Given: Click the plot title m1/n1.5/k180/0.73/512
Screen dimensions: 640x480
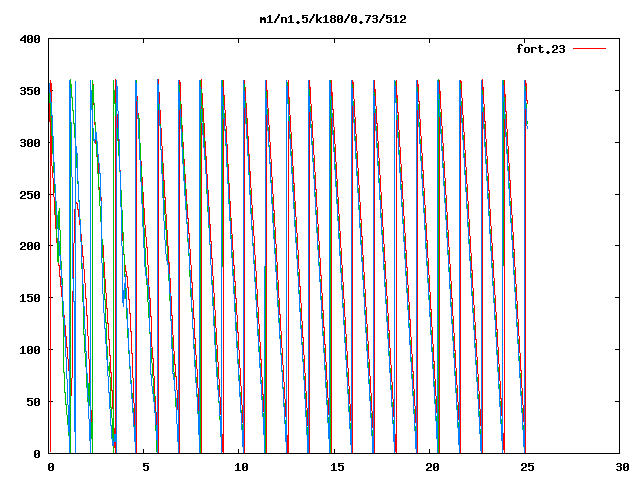Looking at the screenshot, I should 333,19.
